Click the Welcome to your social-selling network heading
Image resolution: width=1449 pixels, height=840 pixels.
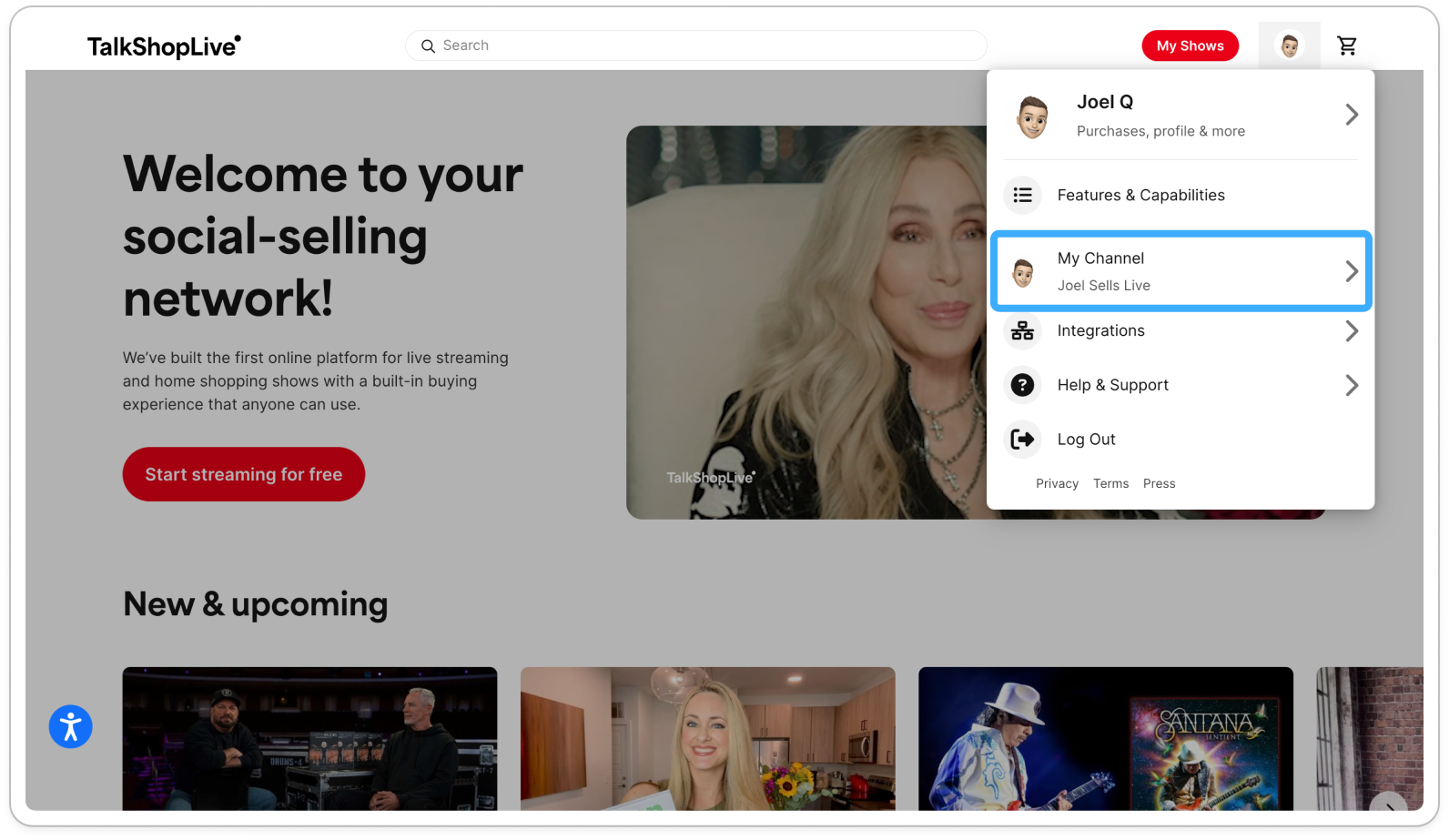(323, 236)
